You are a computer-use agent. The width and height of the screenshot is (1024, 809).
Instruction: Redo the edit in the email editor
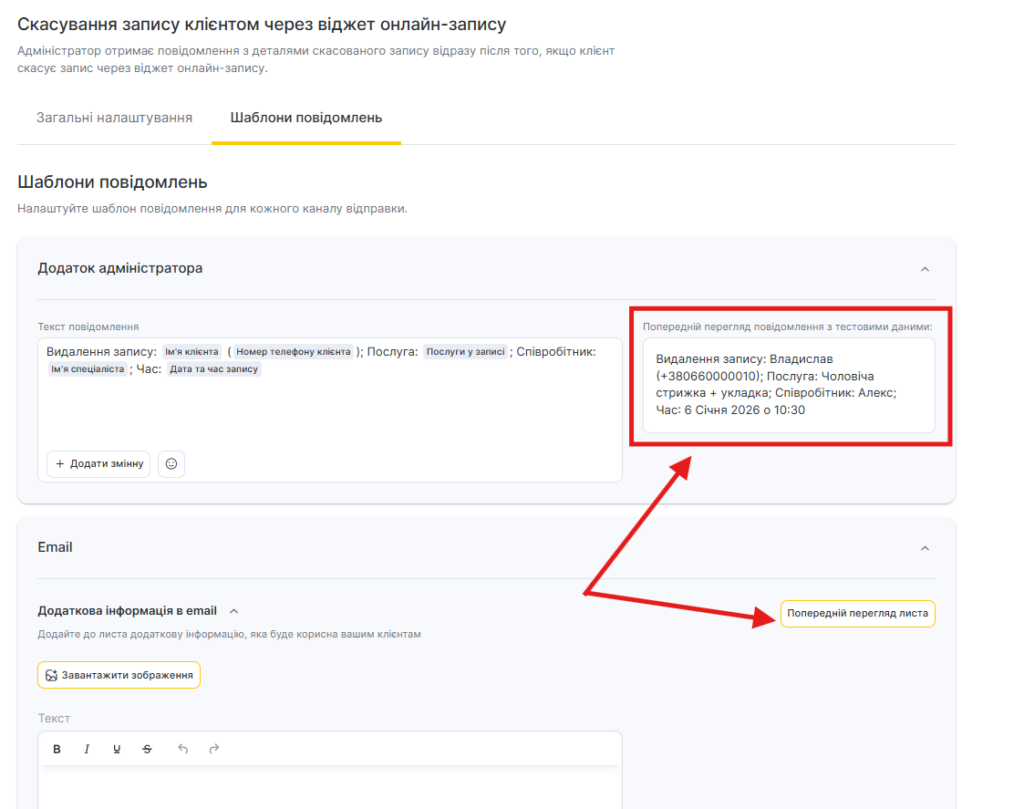point(213,749)
